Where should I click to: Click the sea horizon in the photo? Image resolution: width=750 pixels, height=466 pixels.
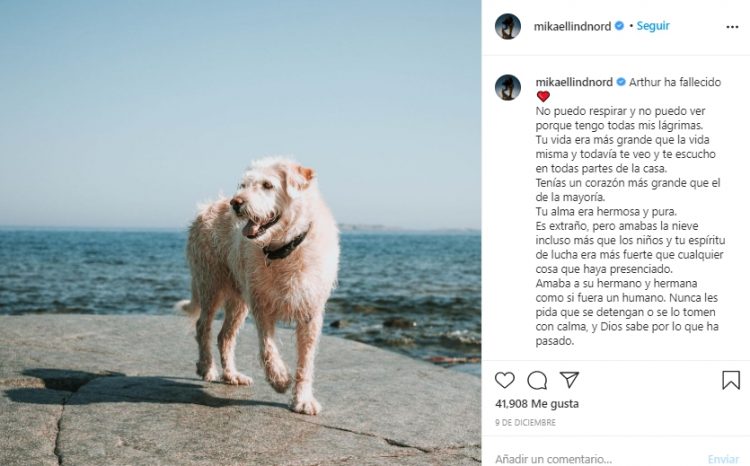pos(96,229)
